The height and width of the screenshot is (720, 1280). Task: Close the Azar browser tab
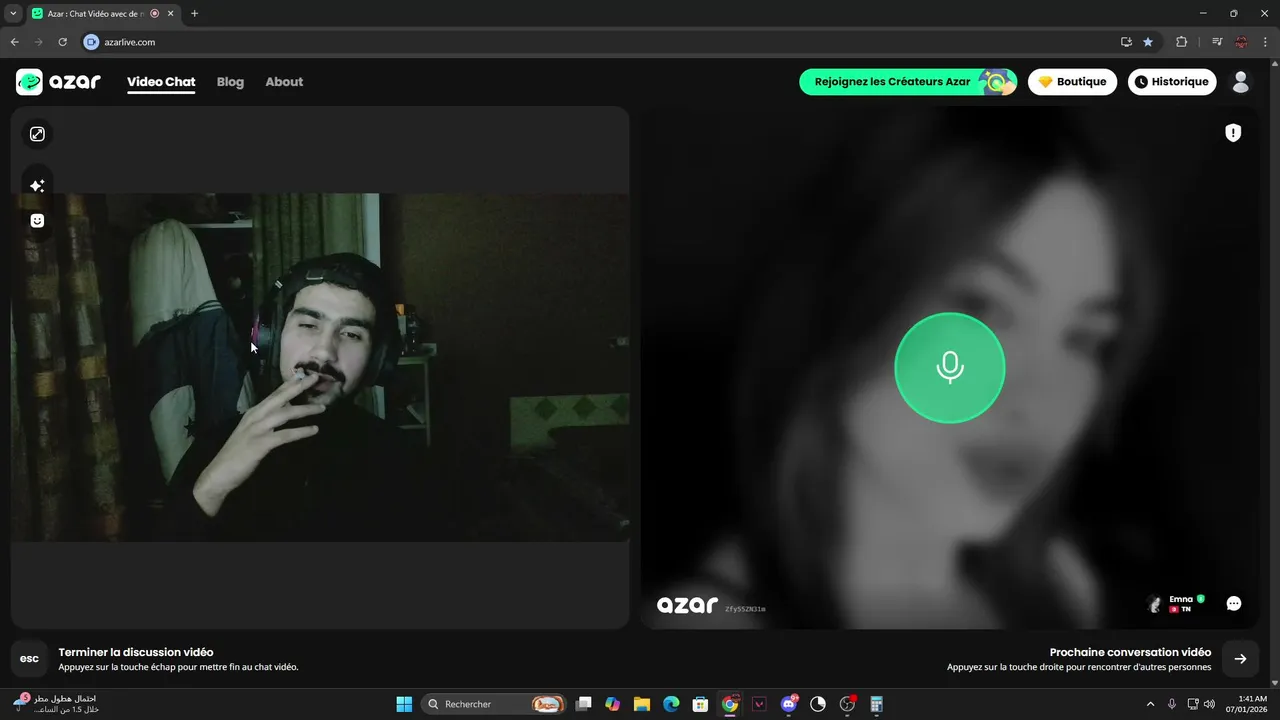[170, 14]
